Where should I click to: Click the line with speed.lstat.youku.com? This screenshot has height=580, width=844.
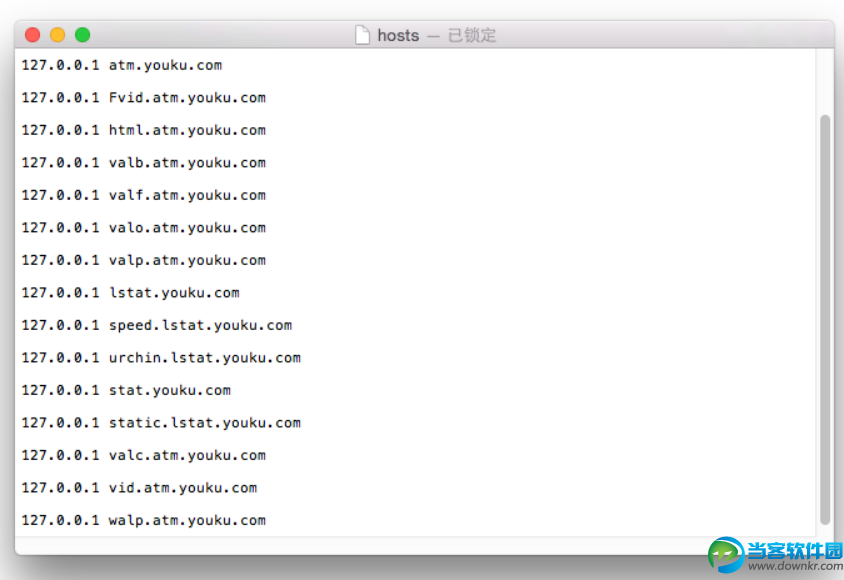click(x=157, y=326)
